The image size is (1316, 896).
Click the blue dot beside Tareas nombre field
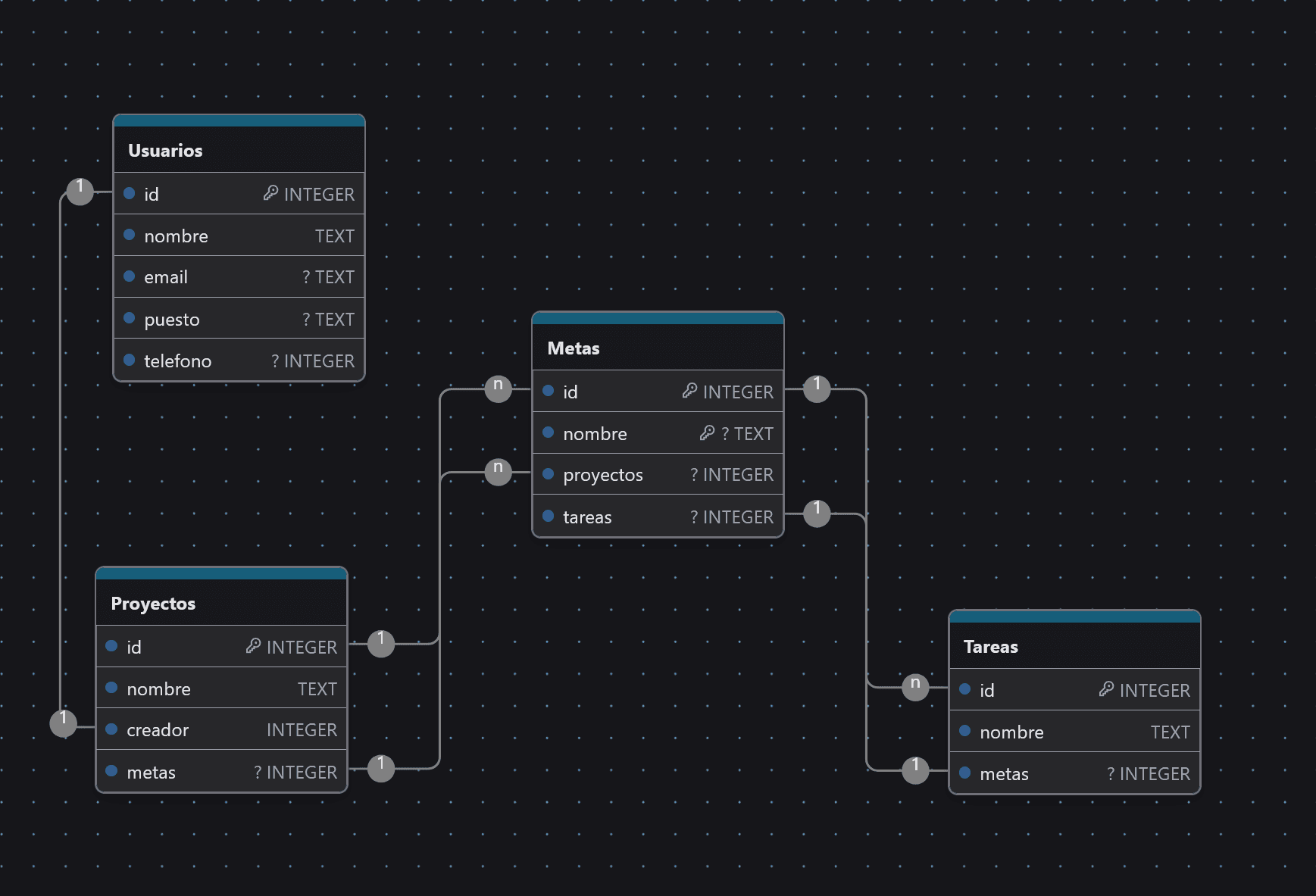(965, 732)
